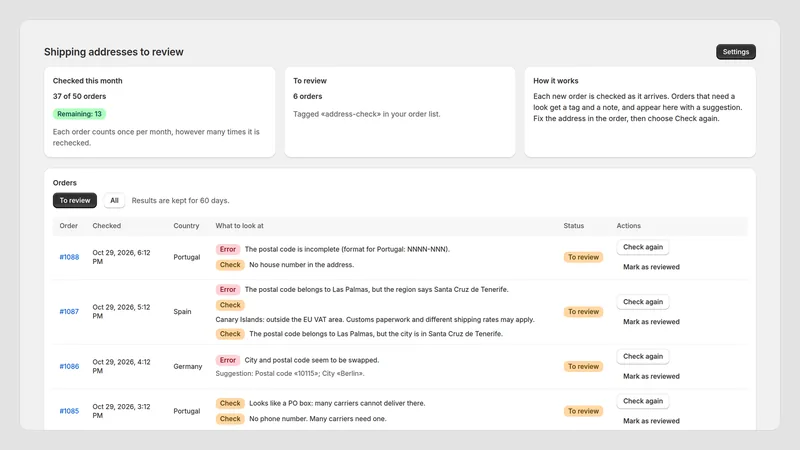Screen dimensions: 800x450
Task: Click Error badge for incomplete postal code
Action: tap(228, 249)
